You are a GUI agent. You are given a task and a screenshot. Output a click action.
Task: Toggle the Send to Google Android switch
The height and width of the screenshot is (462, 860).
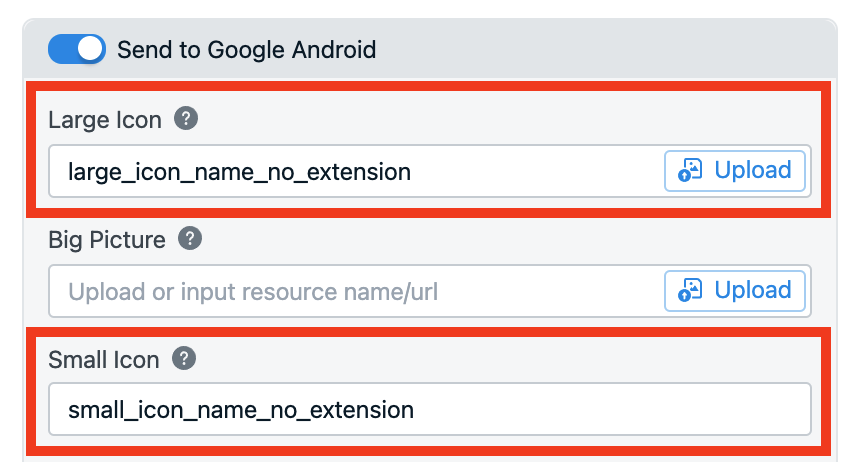(77, 49)
